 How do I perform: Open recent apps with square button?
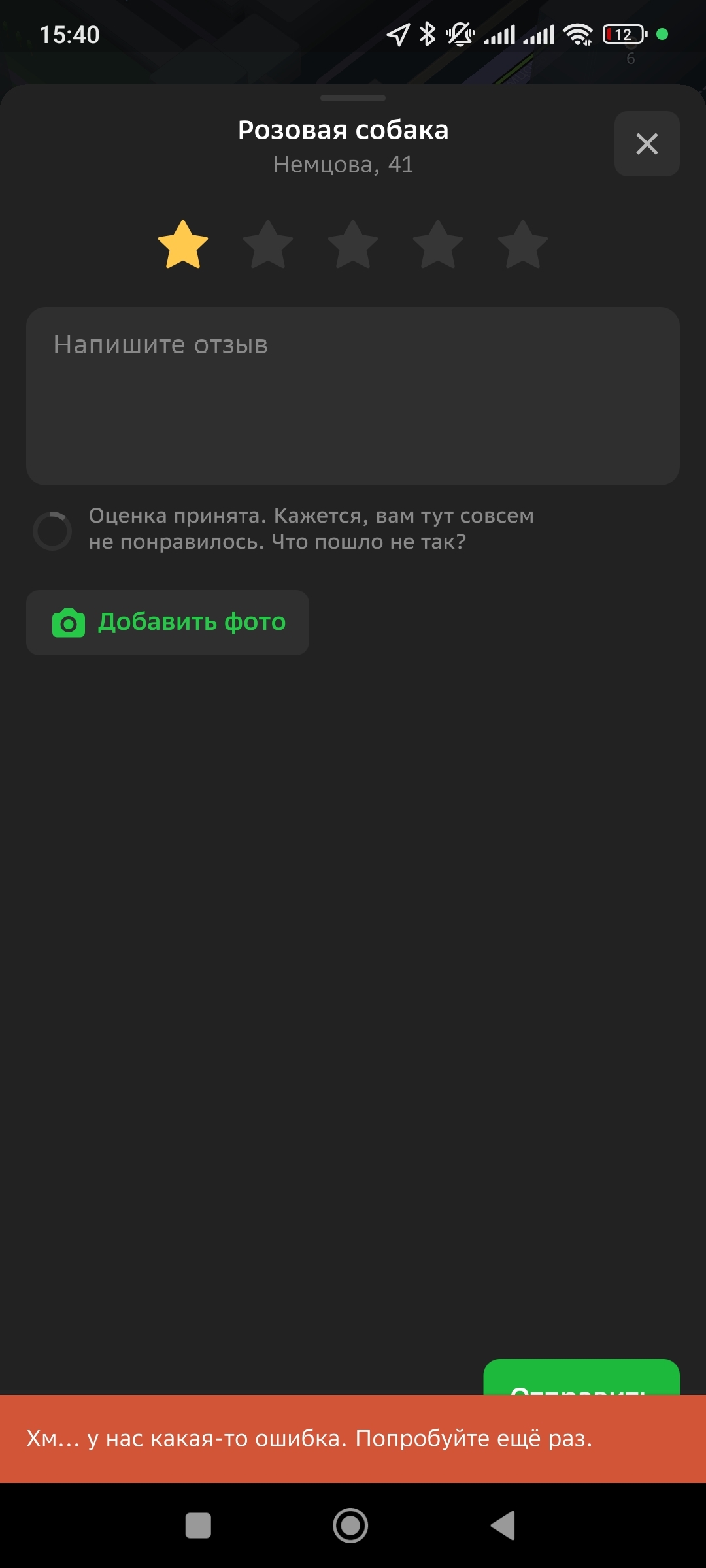(198, 1526)
